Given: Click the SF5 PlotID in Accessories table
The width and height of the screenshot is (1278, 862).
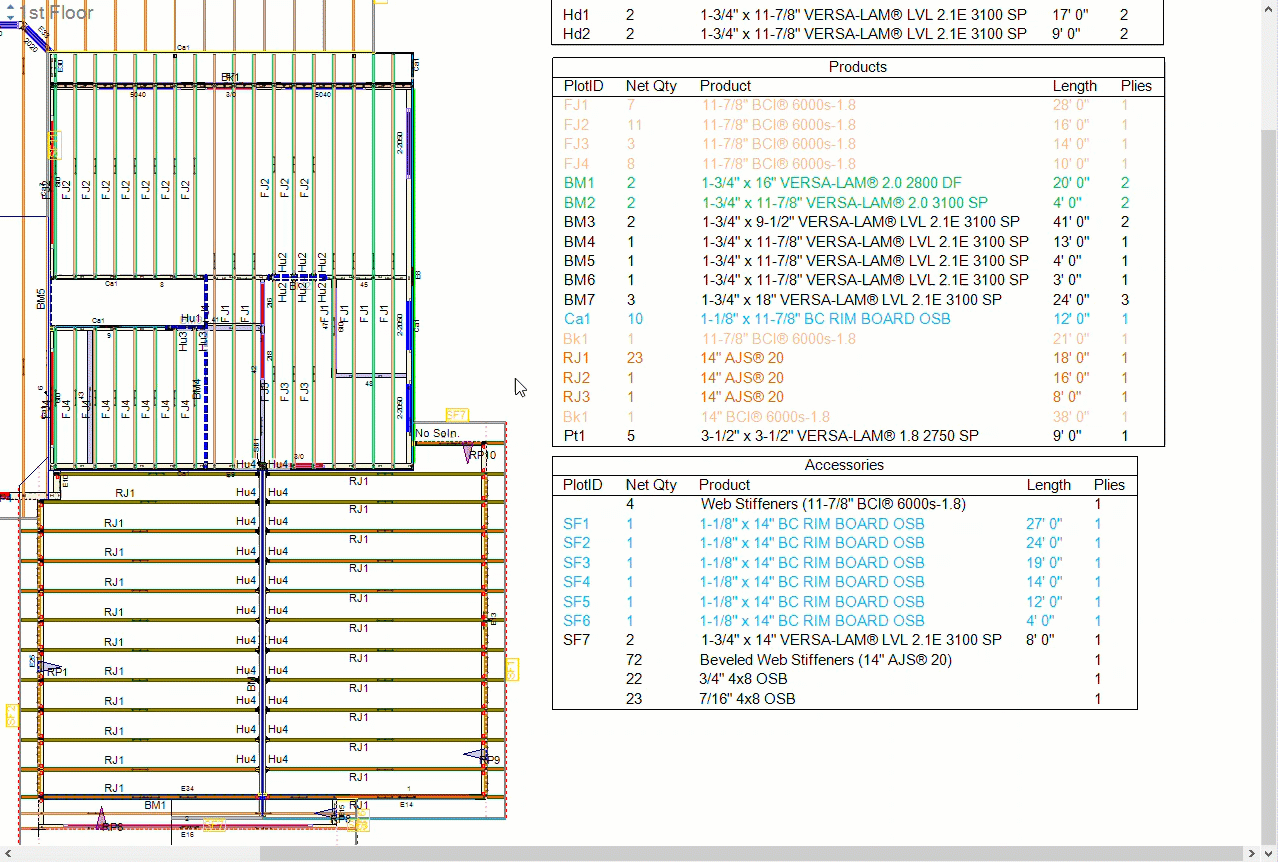Looking at the screenshot, I should coord(576,602).
